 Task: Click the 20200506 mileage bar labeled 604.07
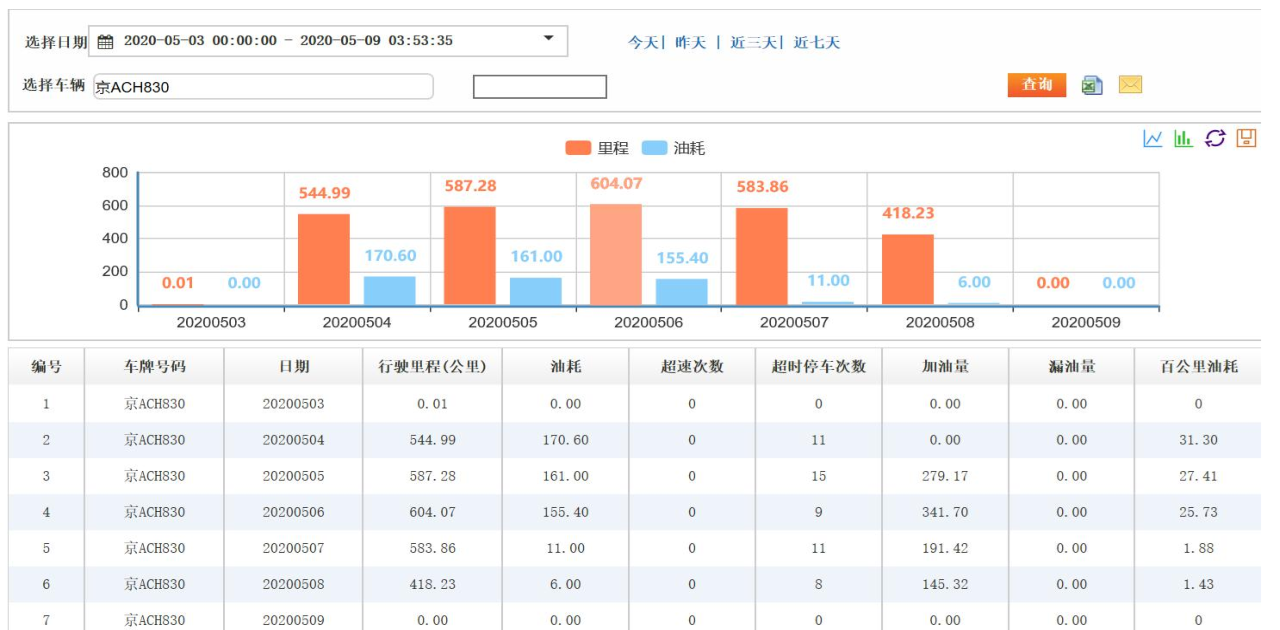616,255
